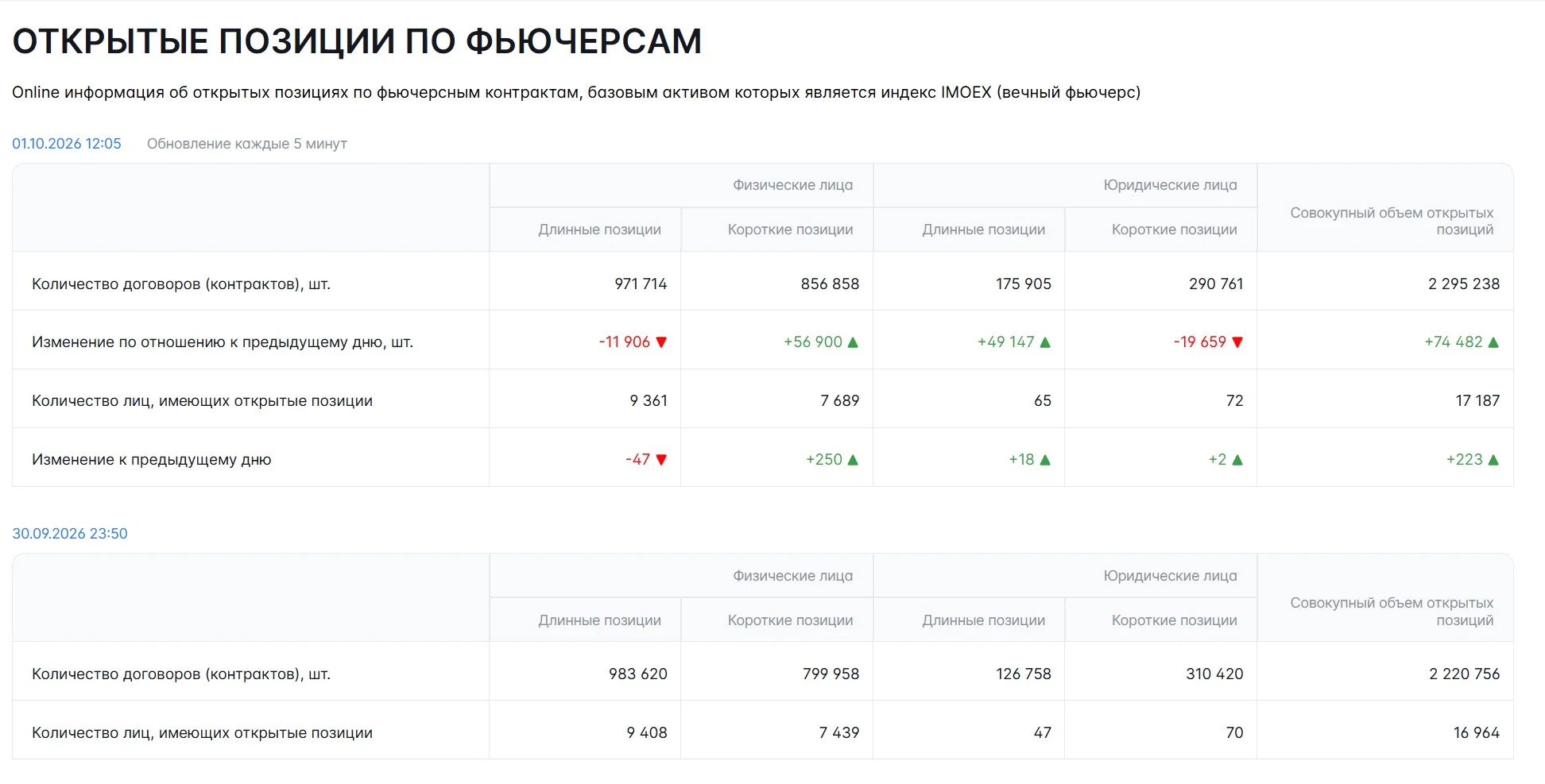This screenshot has width=1545, height=784.
Task: Click the value 983 620 in lower table
Action: 638,674
